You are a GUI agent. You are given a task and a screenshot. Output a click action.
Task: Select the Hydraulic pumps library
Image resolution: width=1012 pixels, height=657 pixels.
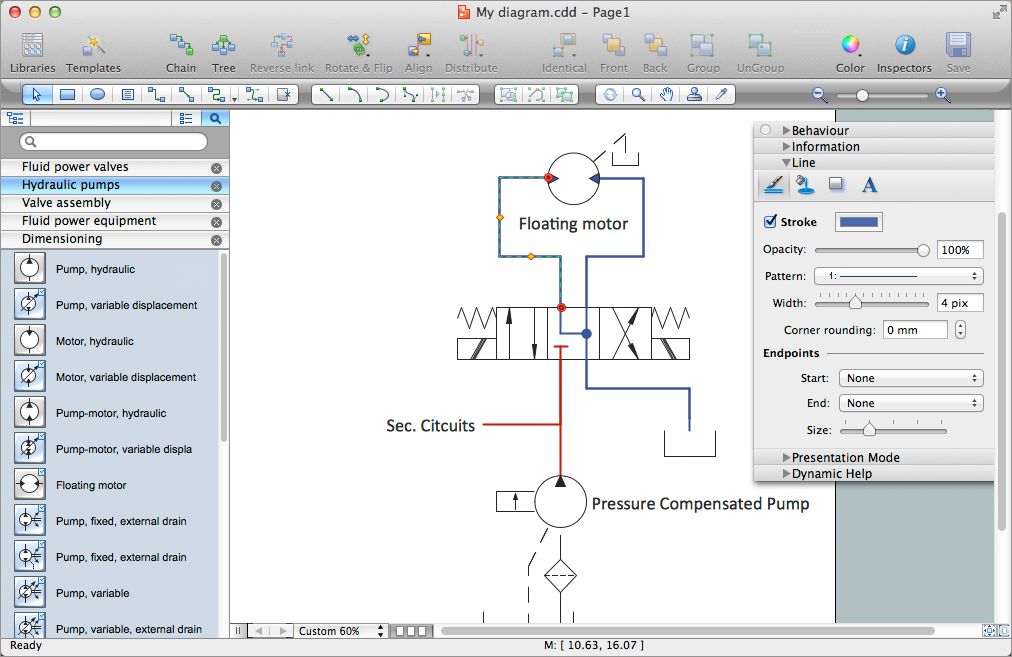71,185
